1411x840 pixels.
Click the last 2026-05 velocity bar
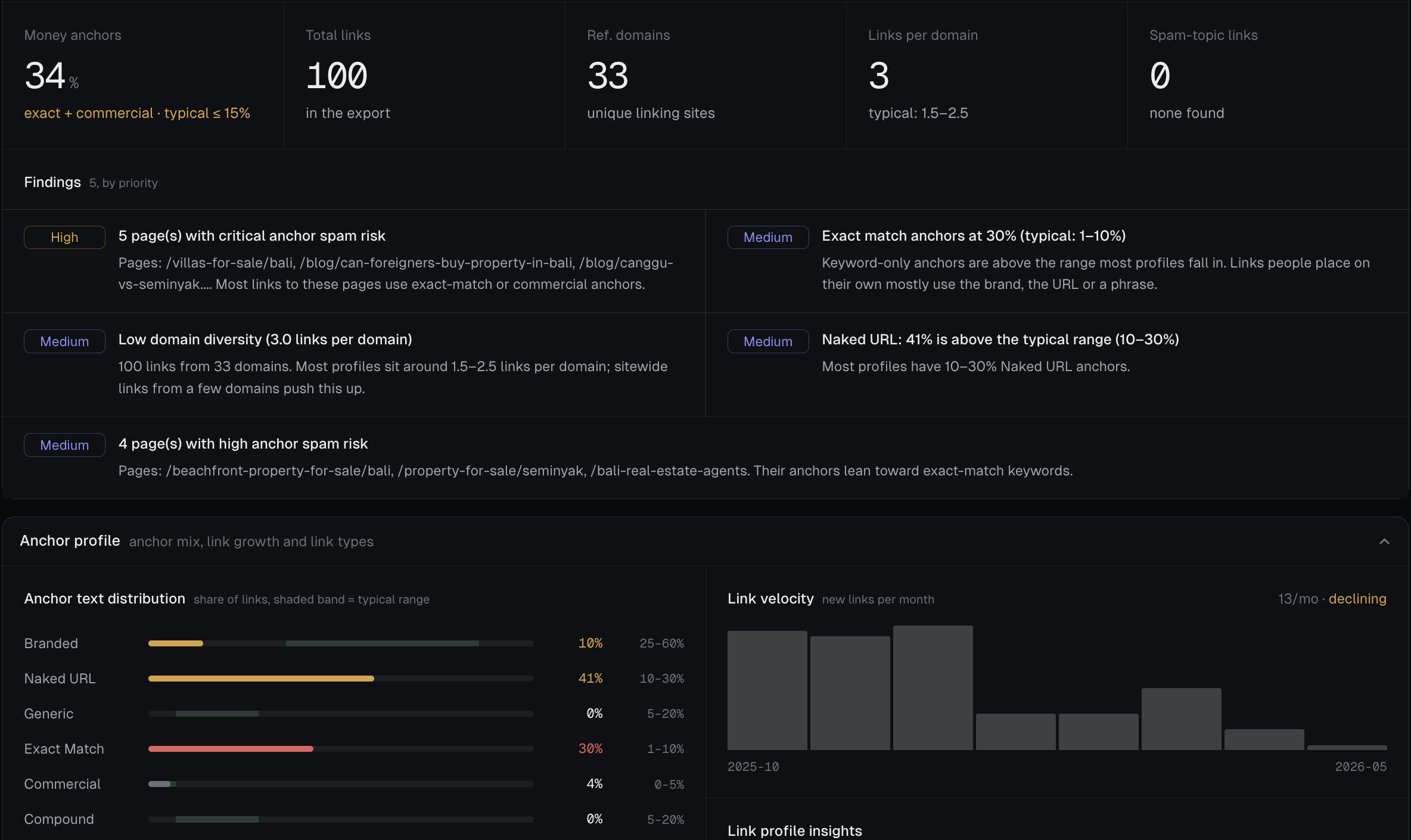1347,747
